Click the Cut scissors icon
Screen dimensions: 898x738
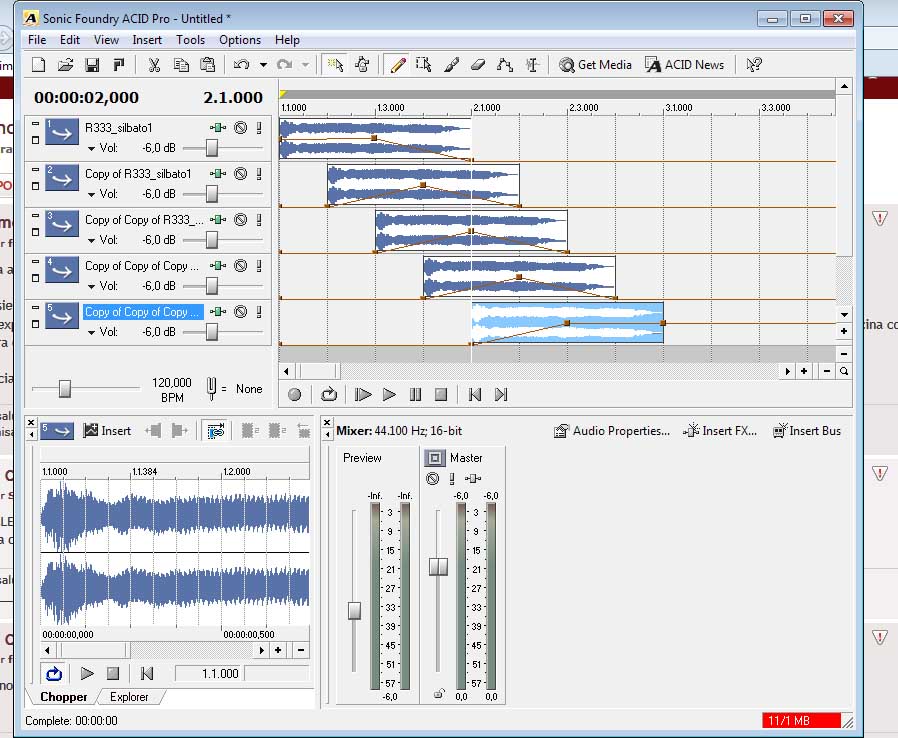154,65
